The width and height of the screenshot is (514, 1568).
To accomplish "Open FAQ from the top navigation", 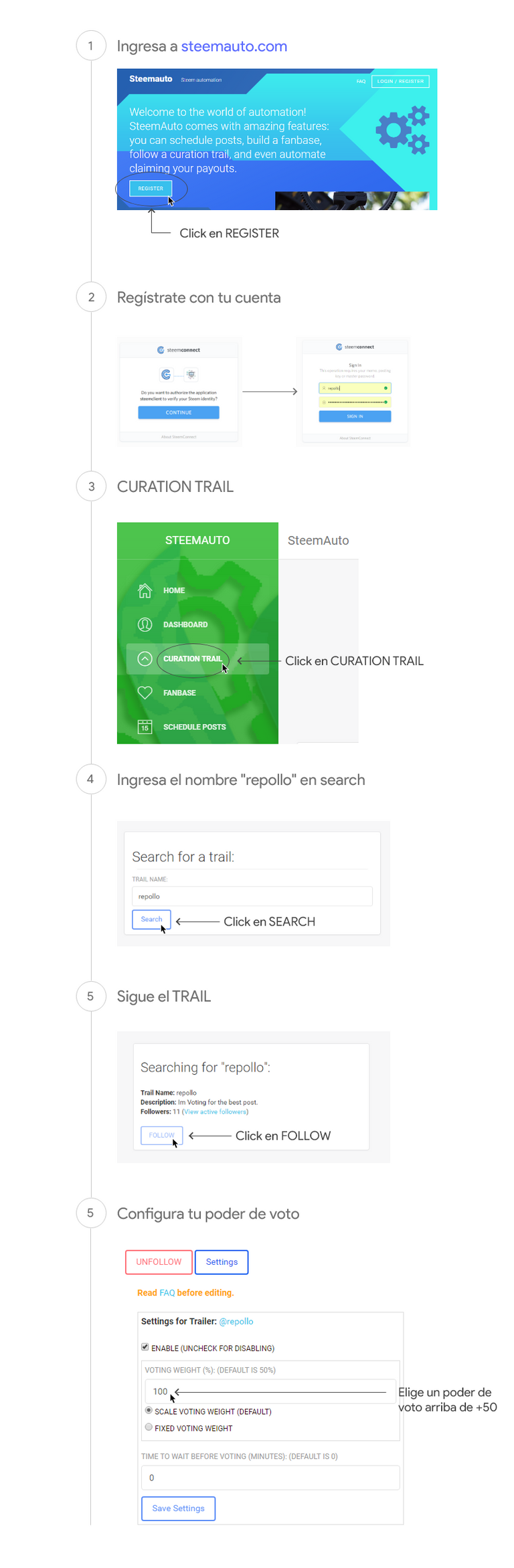I will (361, 81).
